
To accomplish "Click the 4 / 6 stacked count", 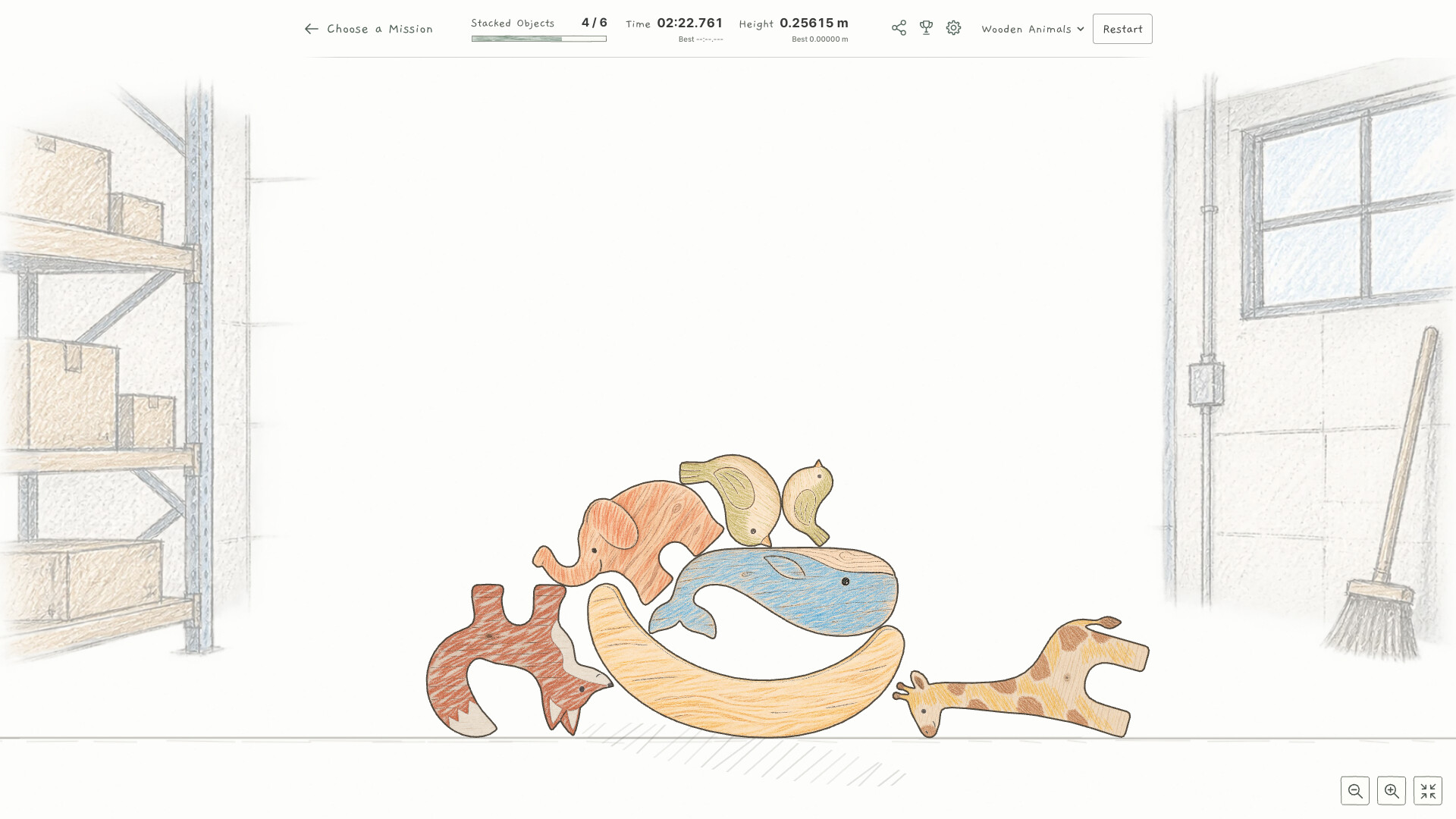I will click(x=595, y=23).
